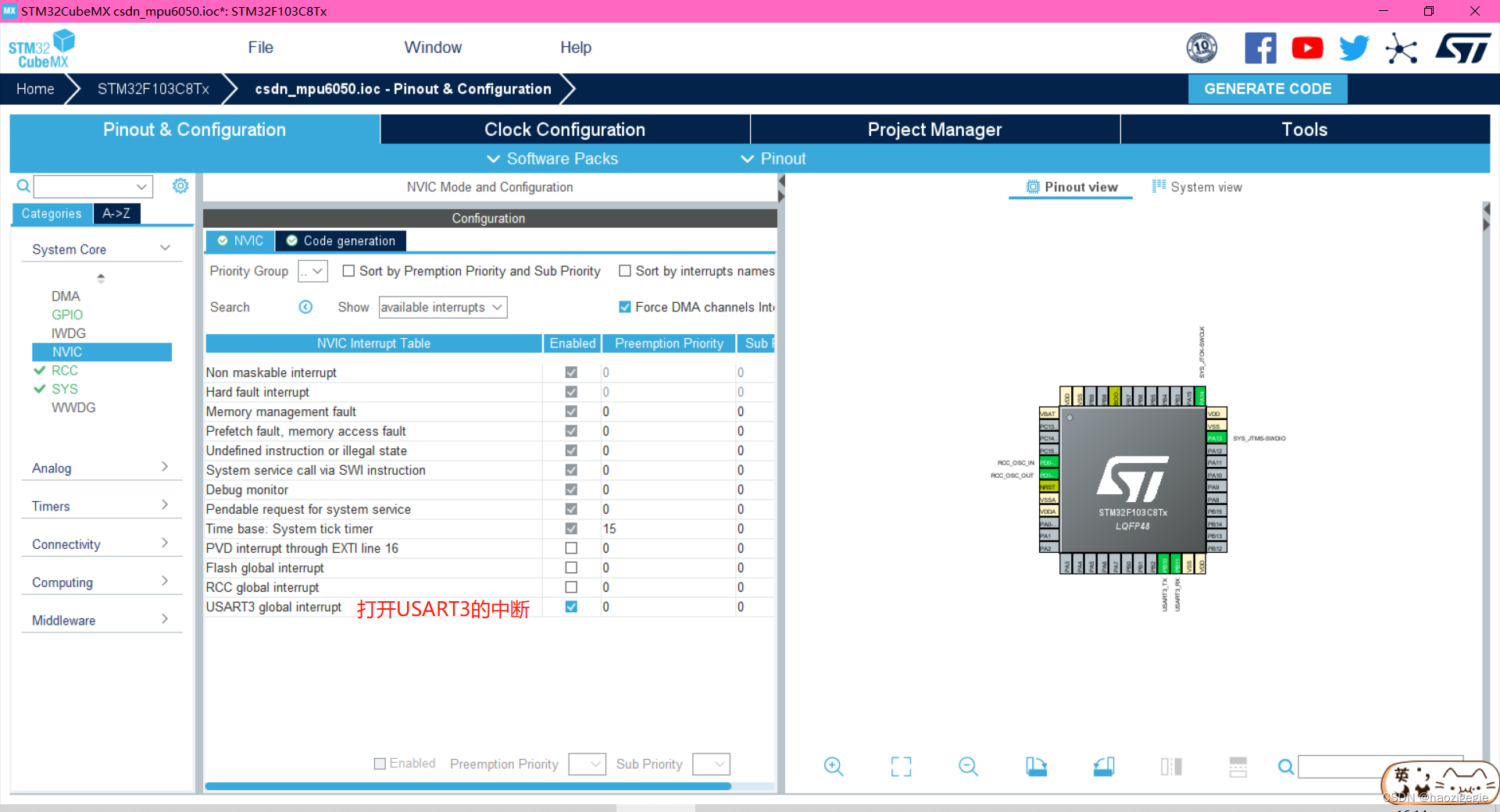Open the File menu
Viewport: 1500px width, 812px height.
(260, 48)
